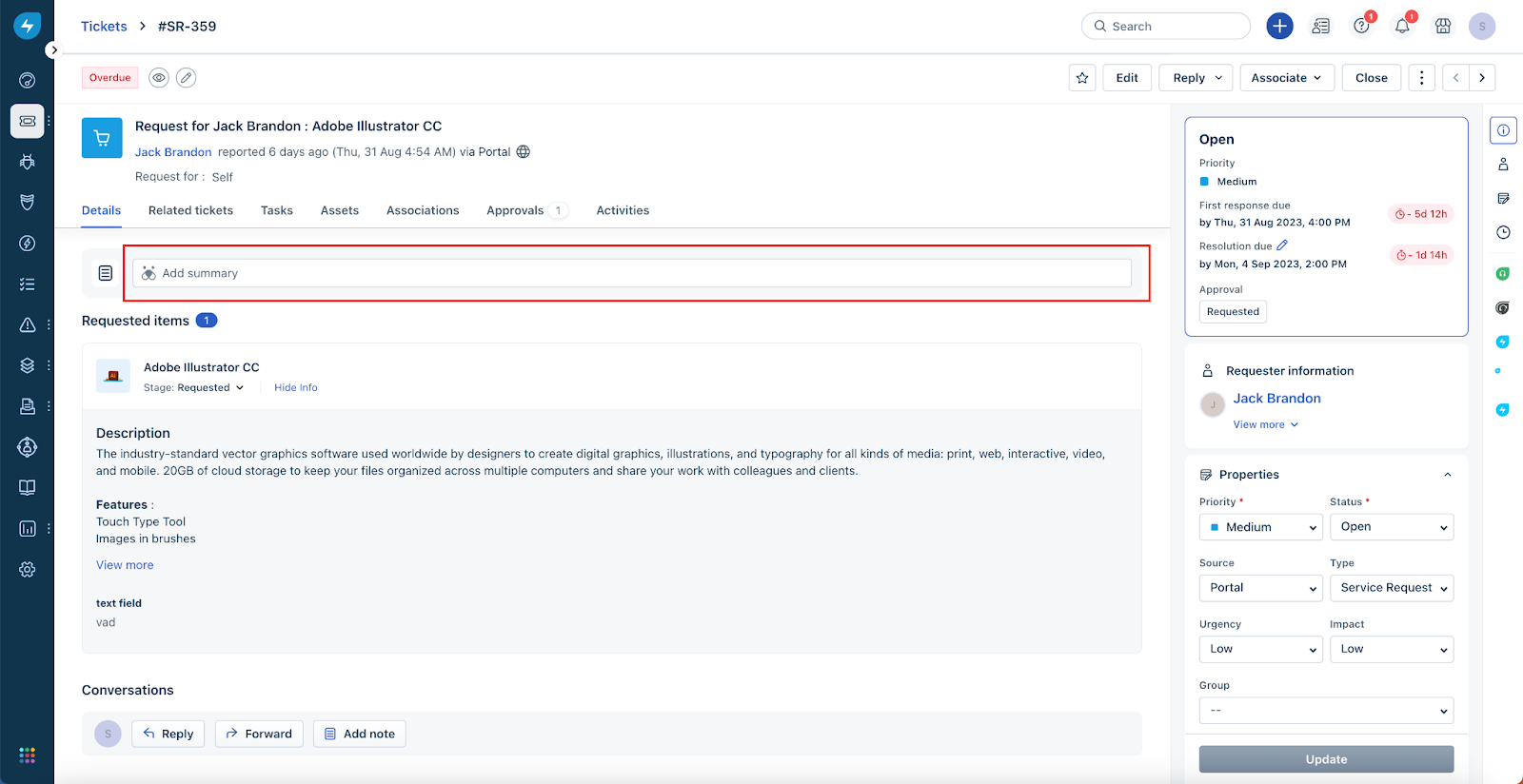Open the Status Open dropdown

[1392, 527]
